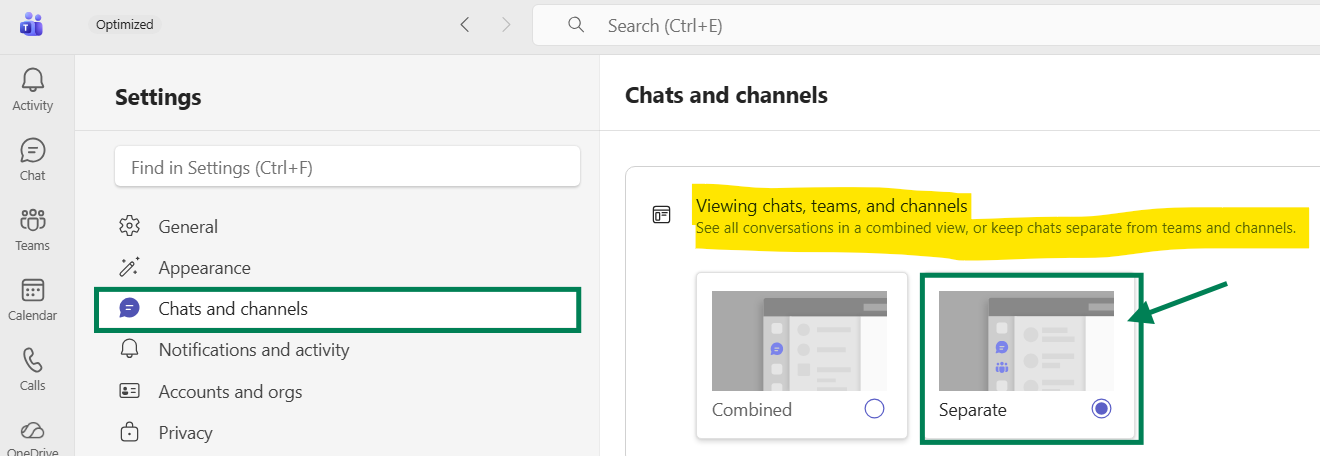Select the Separate radio button
The height and width of the screenshot is (456, 1320).
[1101, 409]
